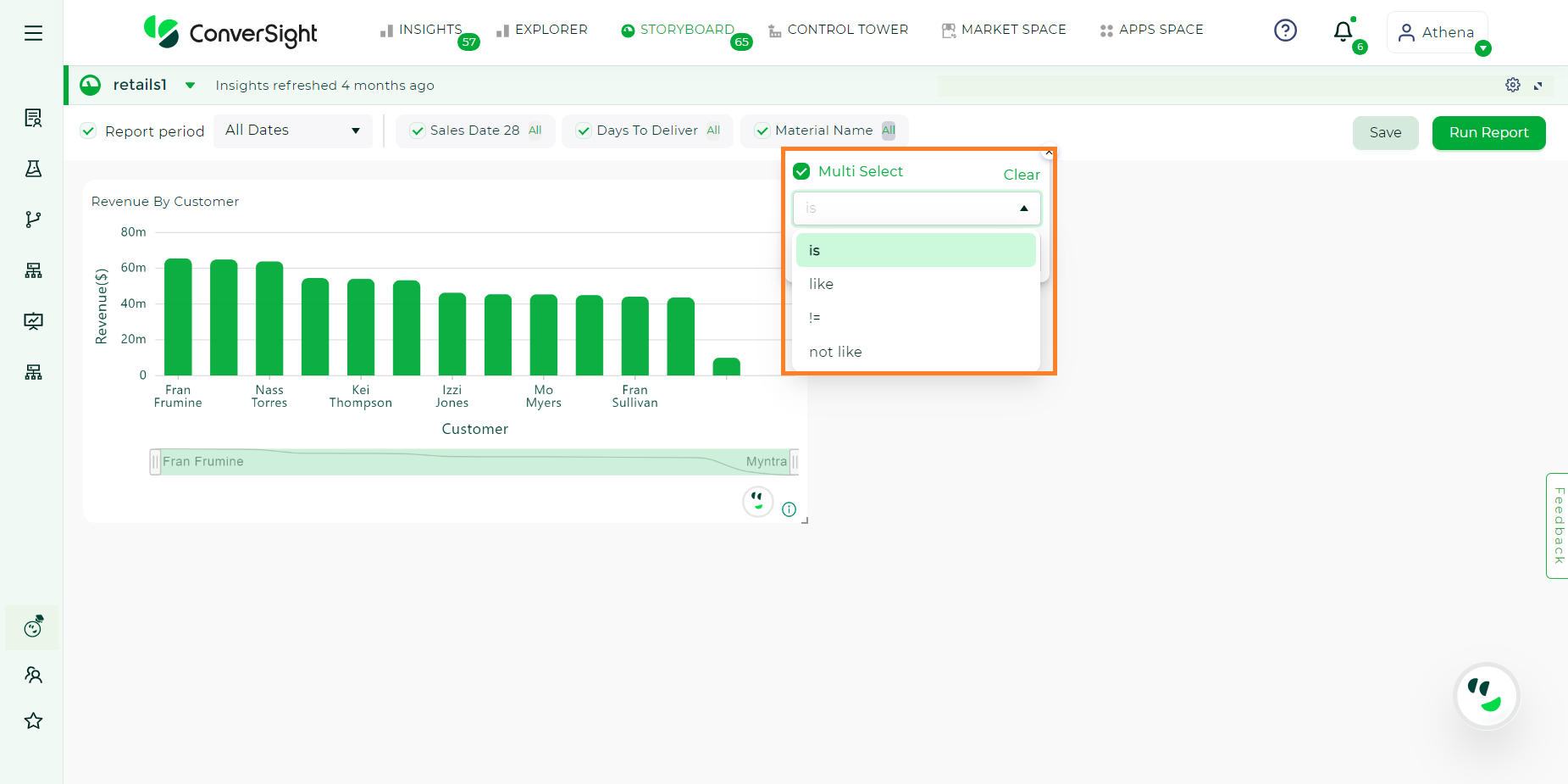Click the retails1 dataset gauge icon
This screenshot has width=1568, height=784.
coord(90,85)
